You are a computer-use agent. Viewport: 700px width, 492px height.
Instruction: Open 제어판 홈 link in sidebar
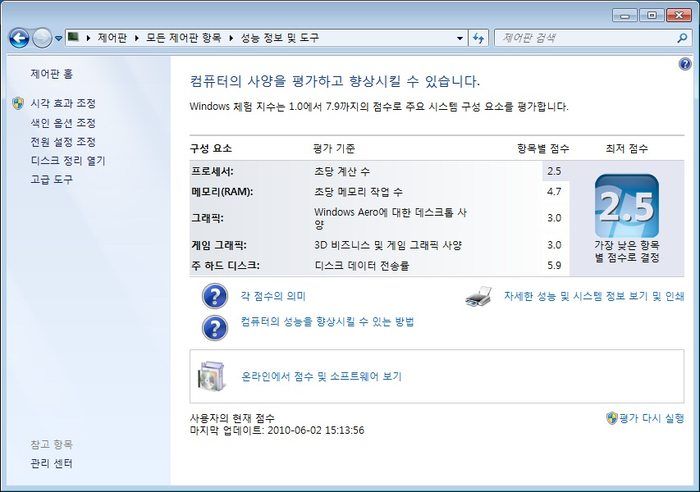pos(51,74)
